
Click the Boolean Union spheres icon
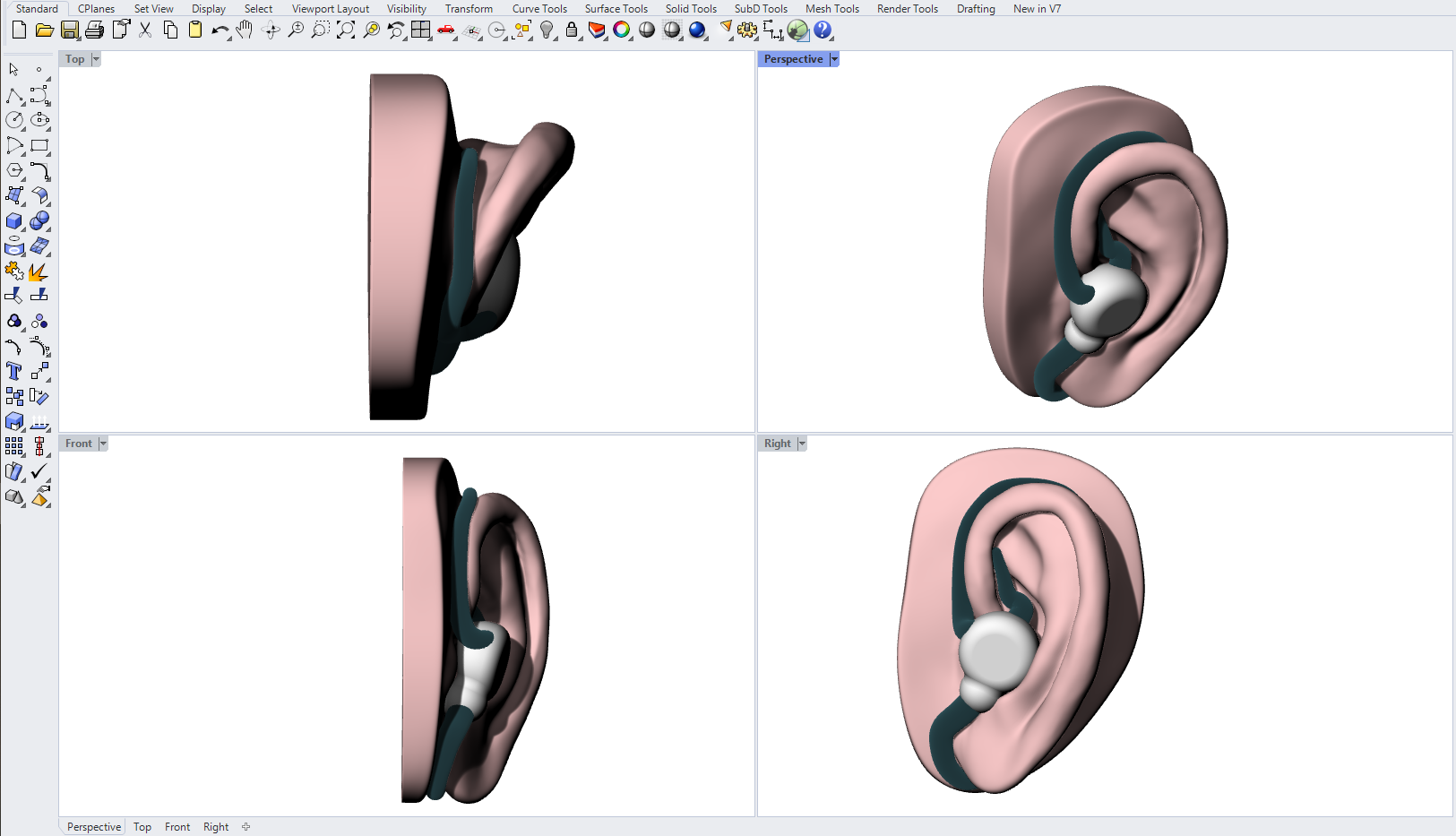[x=39, y=220]
